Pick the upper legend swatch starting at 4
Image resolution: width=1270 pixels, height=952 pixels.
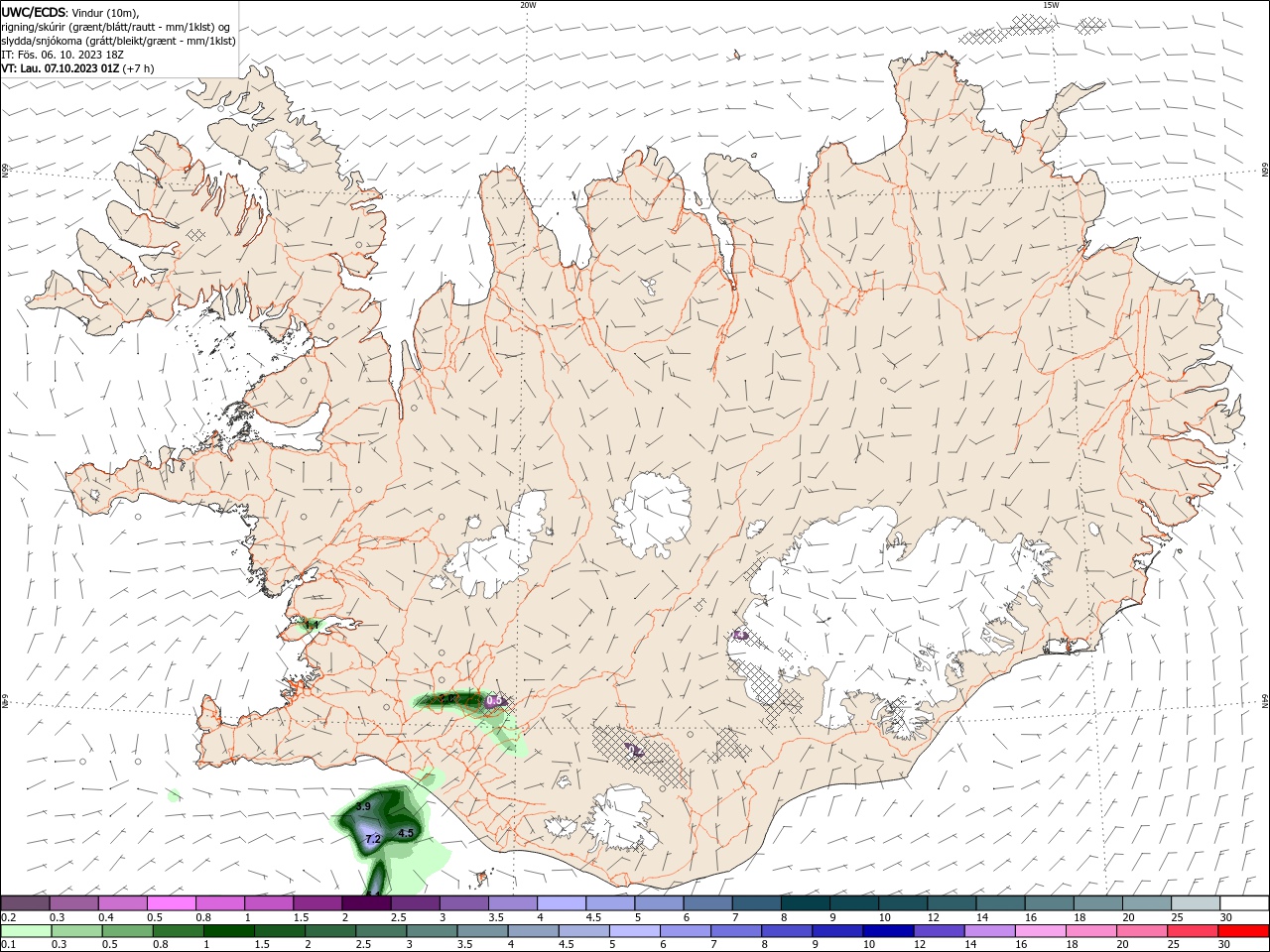(x=562, y=902)
